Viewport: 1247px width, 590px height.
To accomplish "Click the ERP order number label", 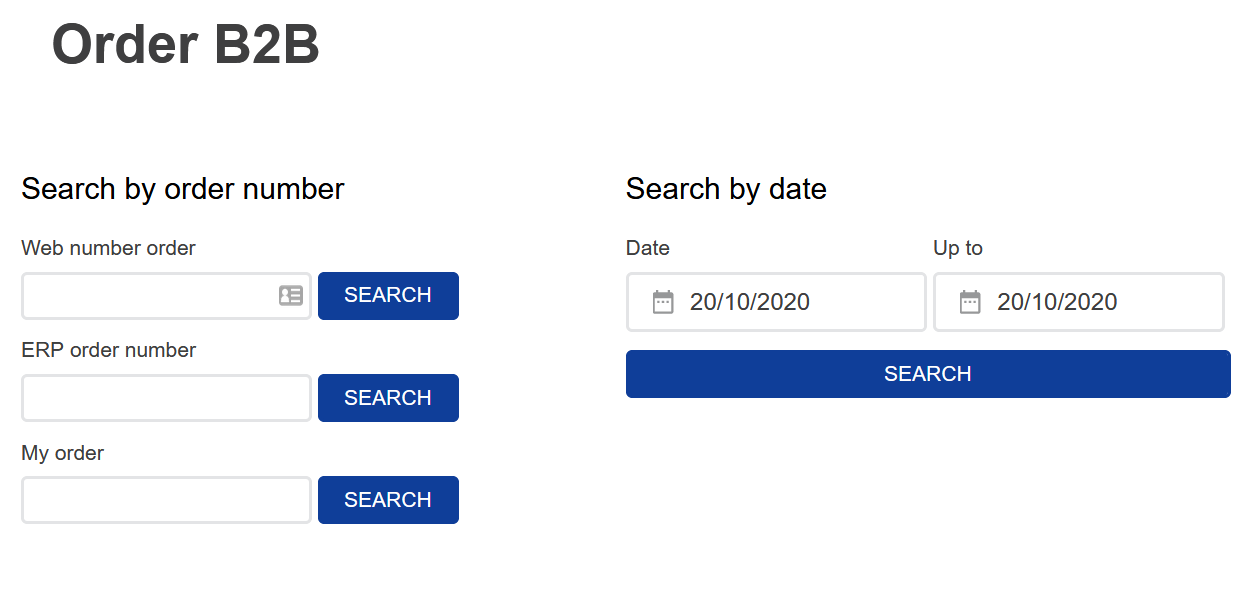I will [108, 350].
